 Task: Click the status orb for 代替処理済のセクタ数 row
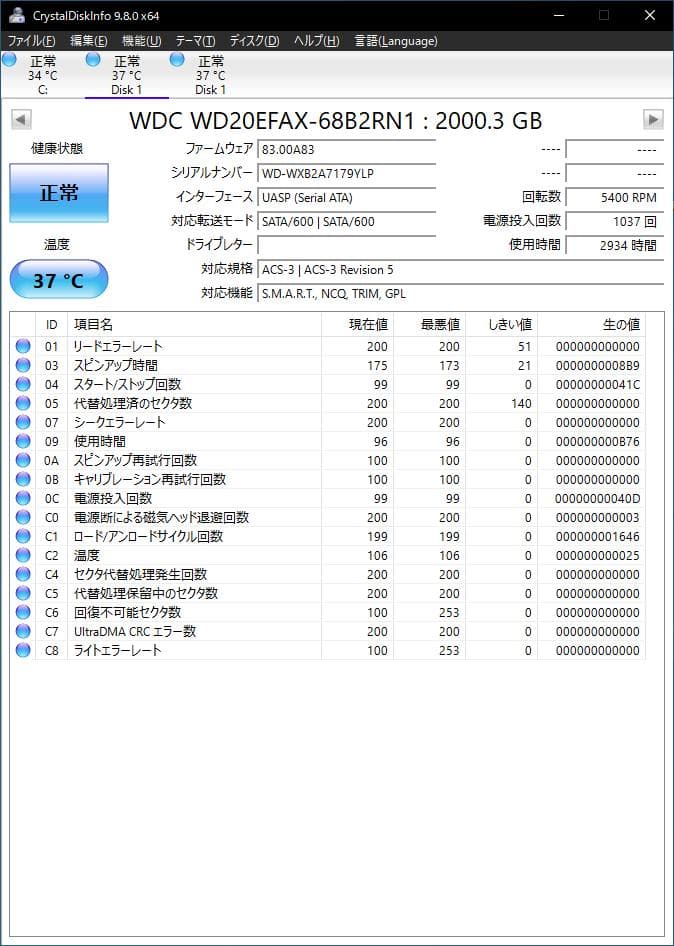(x=23, y=403)
